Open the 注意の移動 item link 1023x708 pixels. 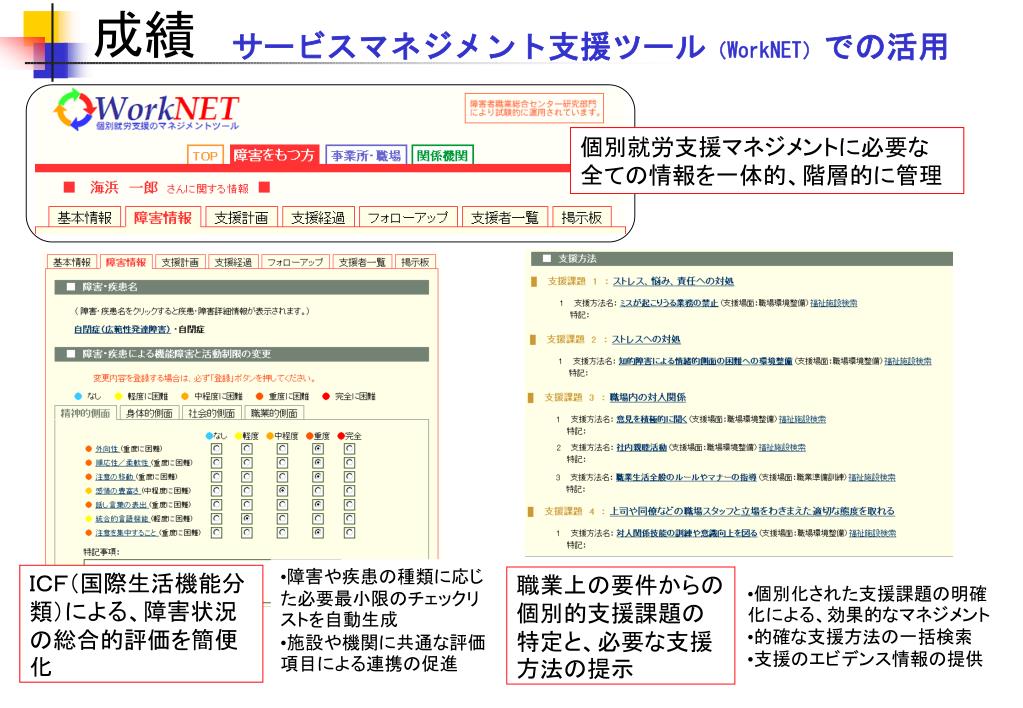(x=114, y=477)
